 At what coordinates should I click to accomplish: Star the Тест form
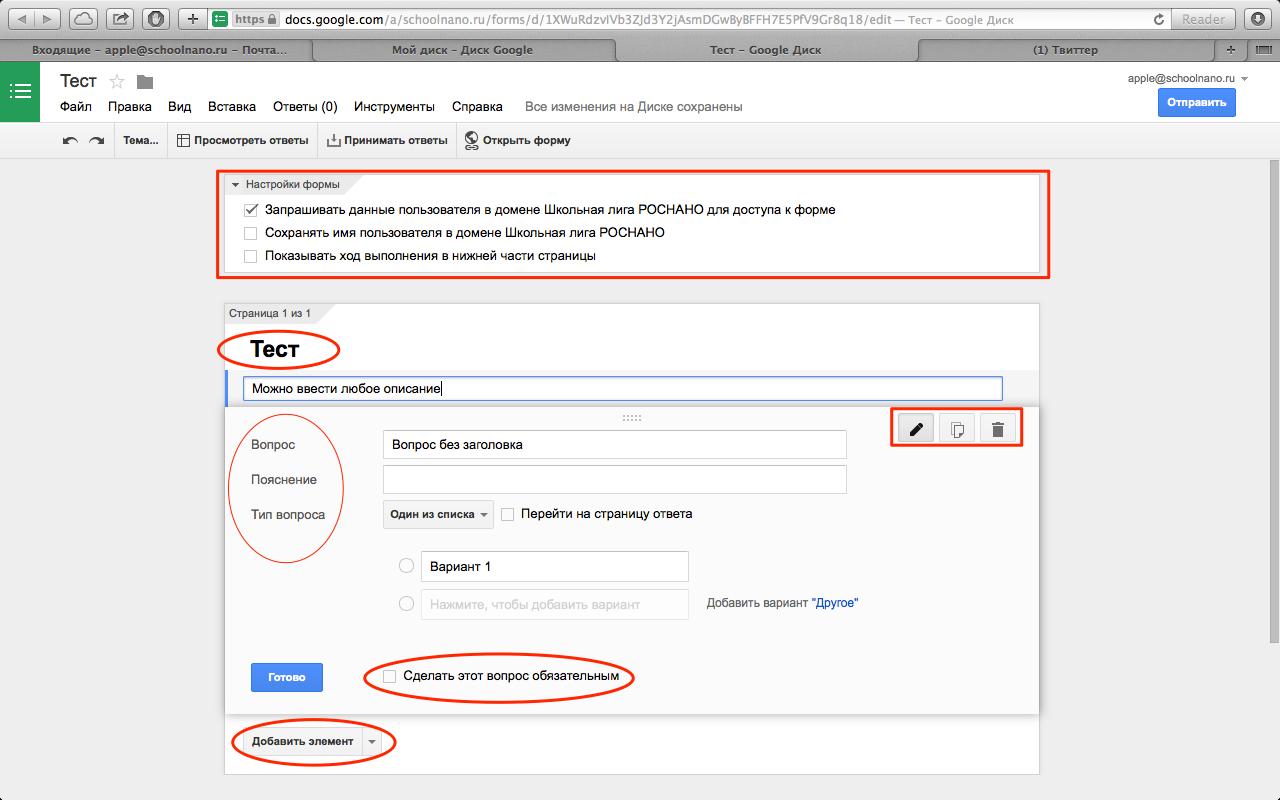point(117,82)
